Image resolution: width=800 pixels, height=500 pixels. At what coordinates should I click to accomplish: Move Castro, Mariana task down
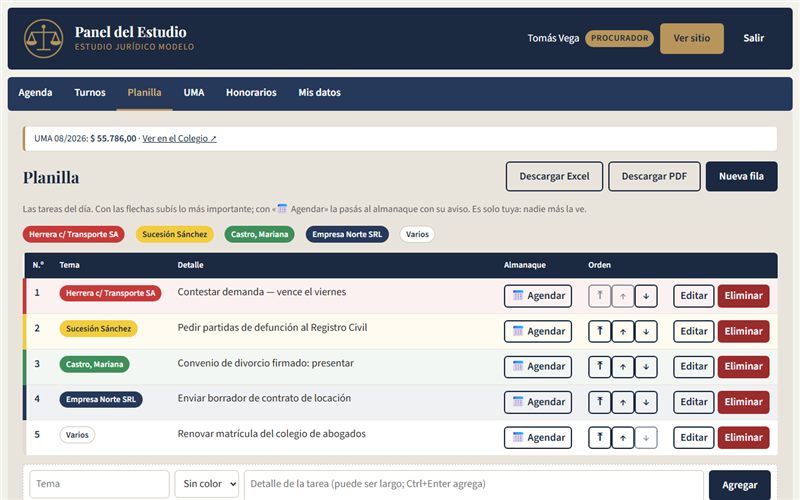point(646,366)
